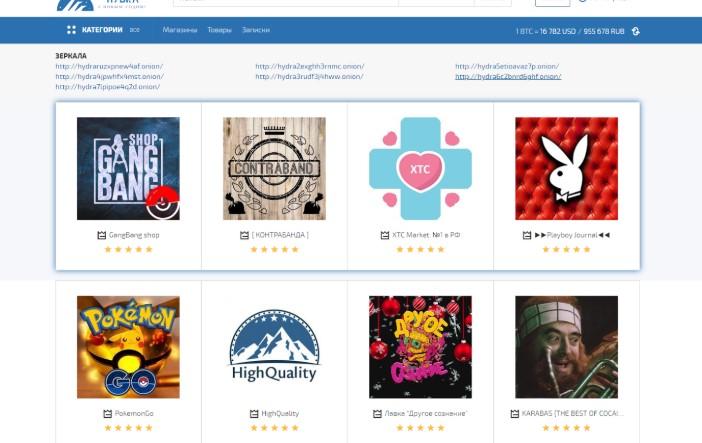702x443 pixels.
Task: Click the Contraband logo thumbnail
Action: [x=274, y=168]
